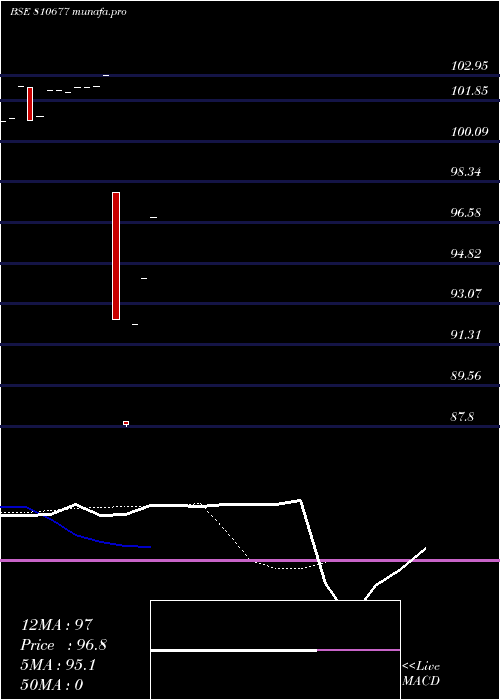The width and height of the screenshot is (500, 700).
Task: Select the 96.58 price level label
Action: pos(466,213)
